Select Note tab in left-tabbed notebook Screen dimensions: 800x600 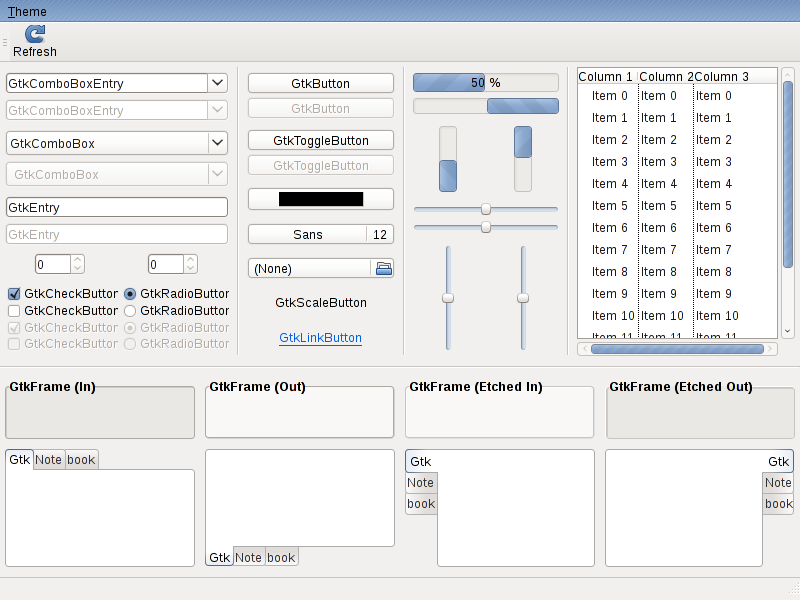(421, 483)
